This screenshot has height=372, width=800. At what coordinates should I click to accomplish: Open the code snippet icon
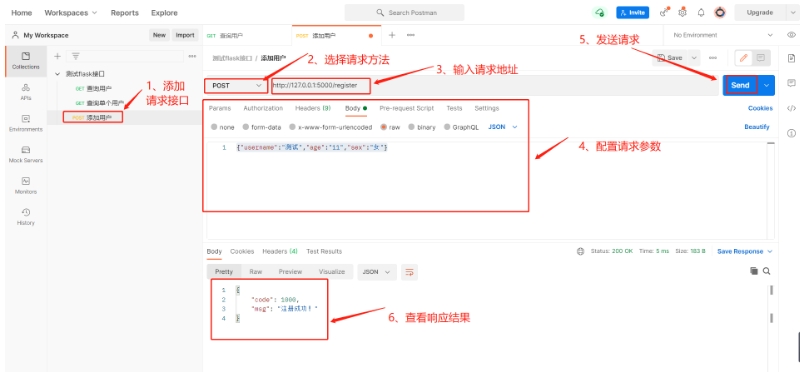coord(791,108)
